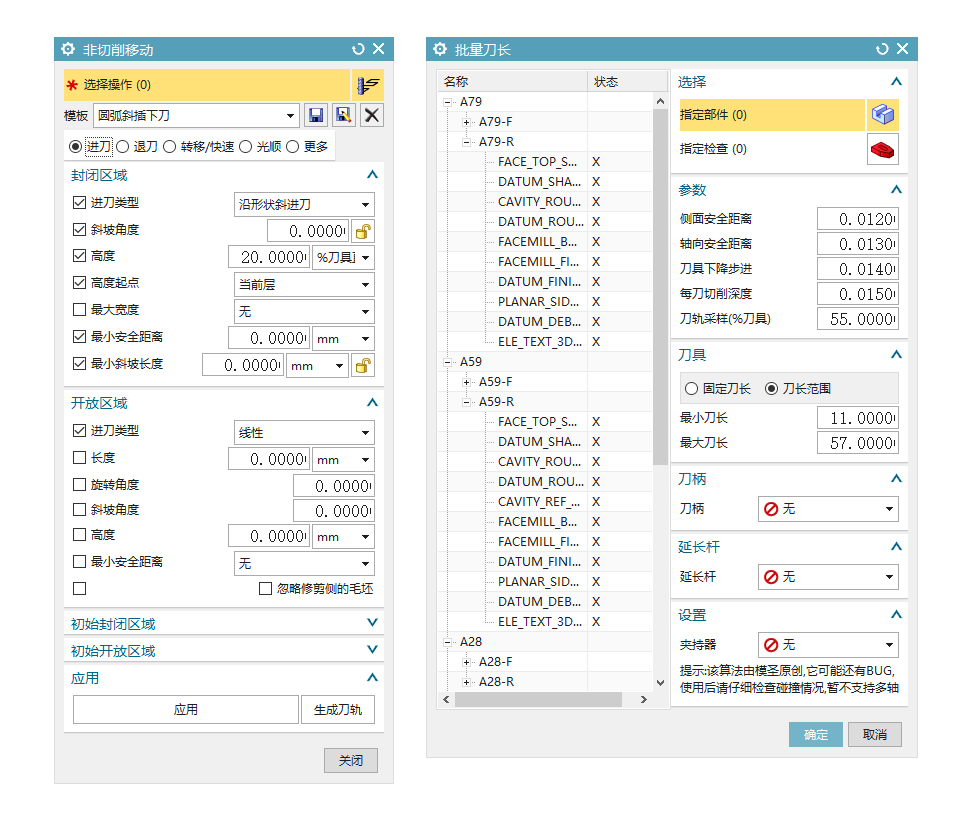Image resolution: width=956 pixels, height=836 pixels.
Task: Open the 模板 dropdown showing 圆弧斜插下刀
Action: click(196, 116)
